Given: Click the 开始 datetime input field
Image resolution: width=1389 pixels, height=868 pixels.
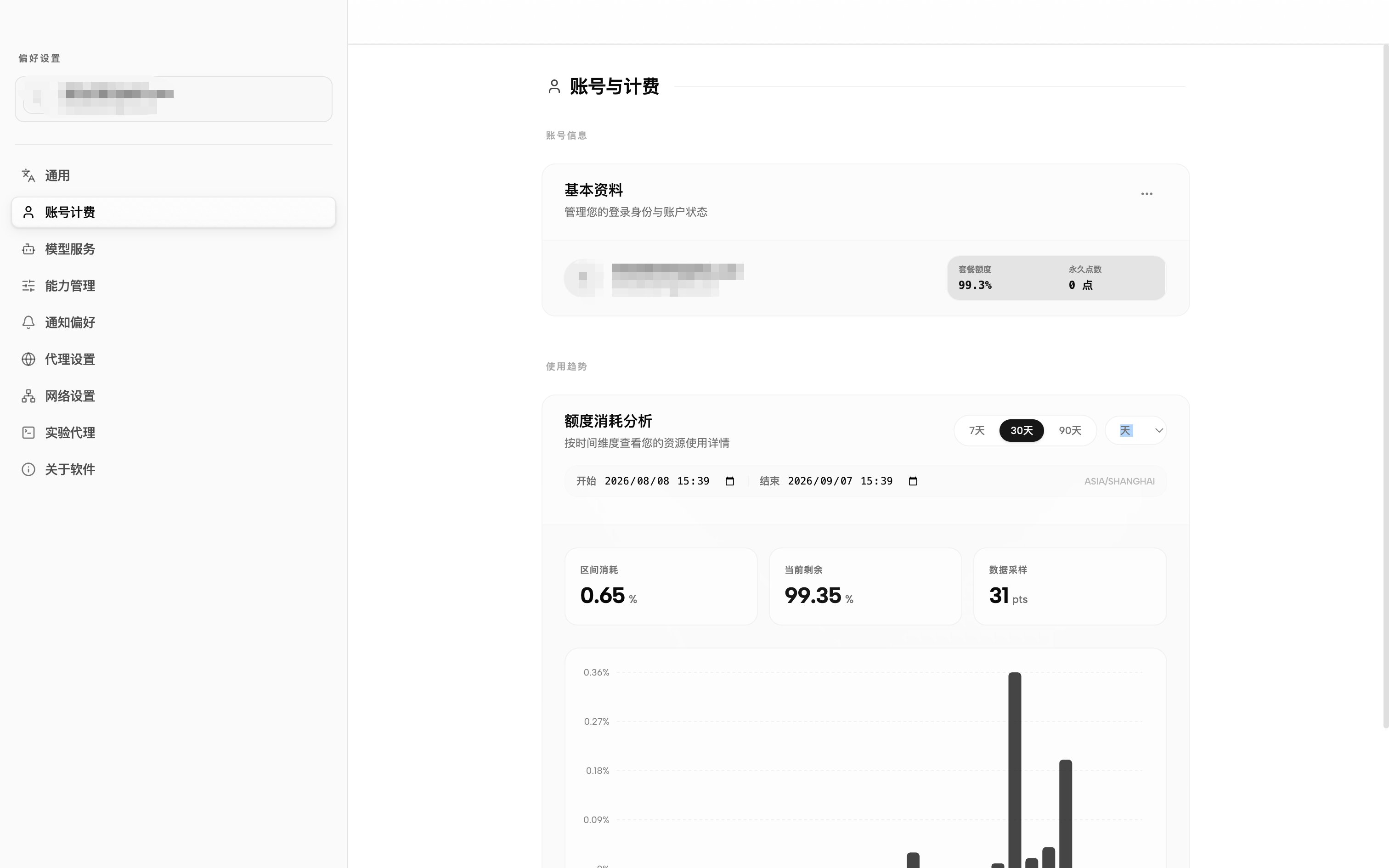Looking at the screenshot, I should (670, 481).
